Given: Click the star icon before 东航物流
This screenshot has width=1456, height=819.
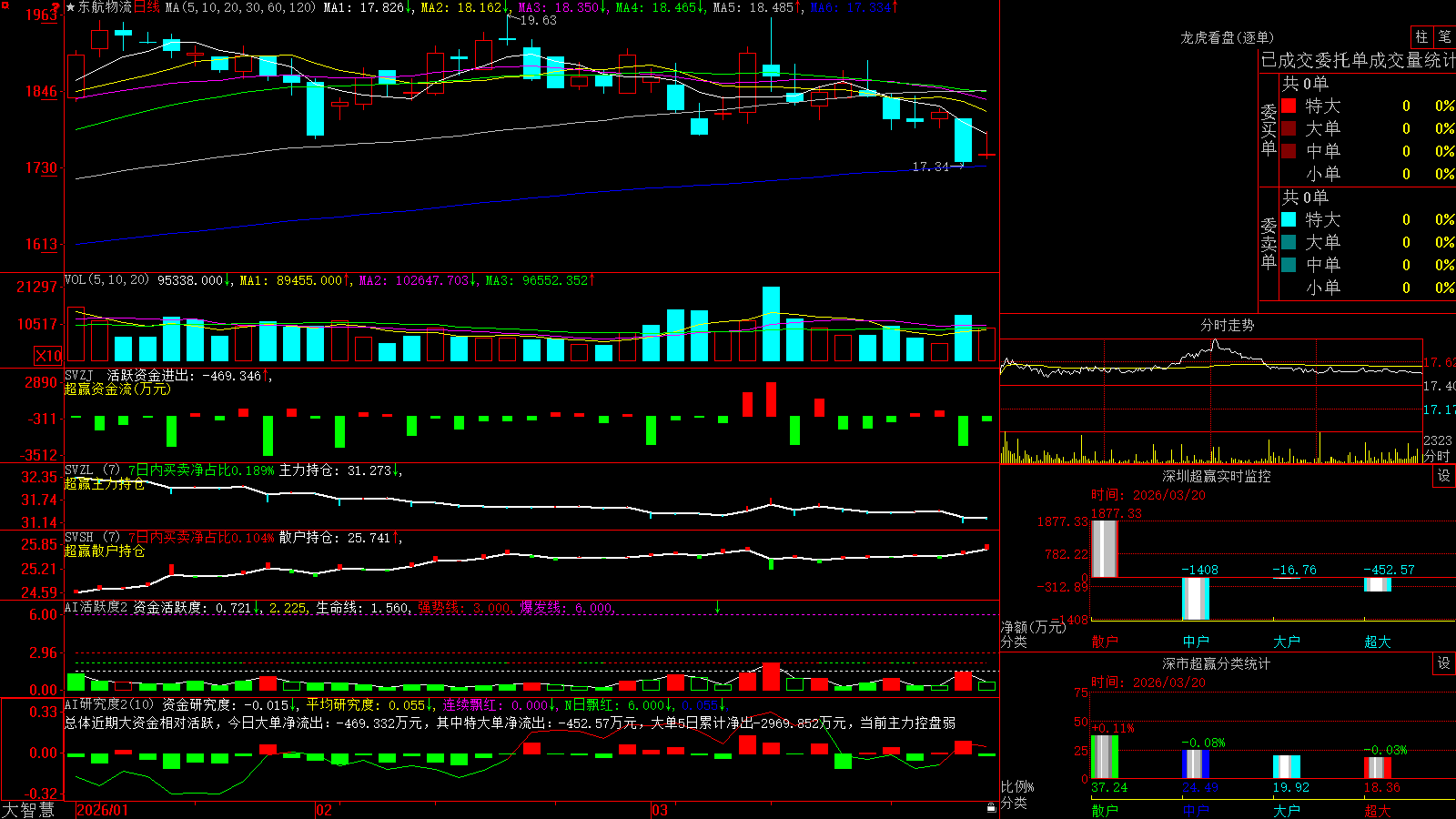Looking at the screenshot, I should pos(71,7).
